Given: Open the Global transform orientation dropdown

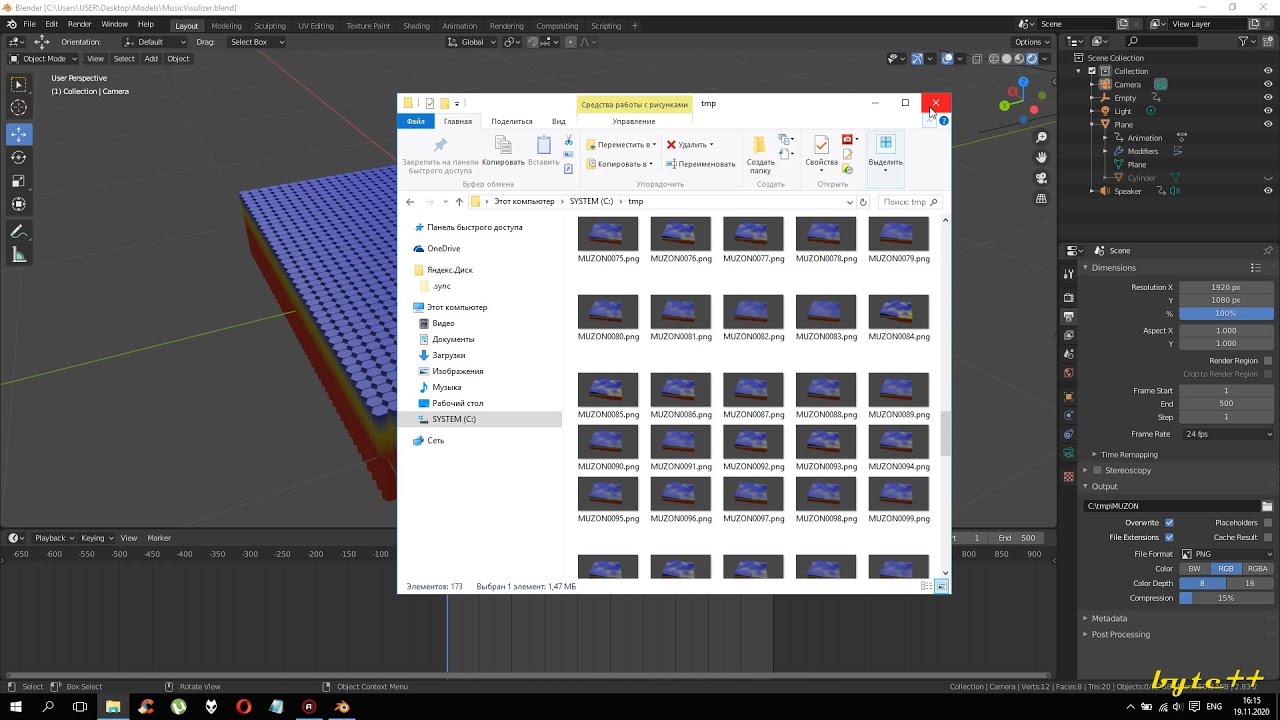Looking at the screenshot, I should [x=472, y=42].
